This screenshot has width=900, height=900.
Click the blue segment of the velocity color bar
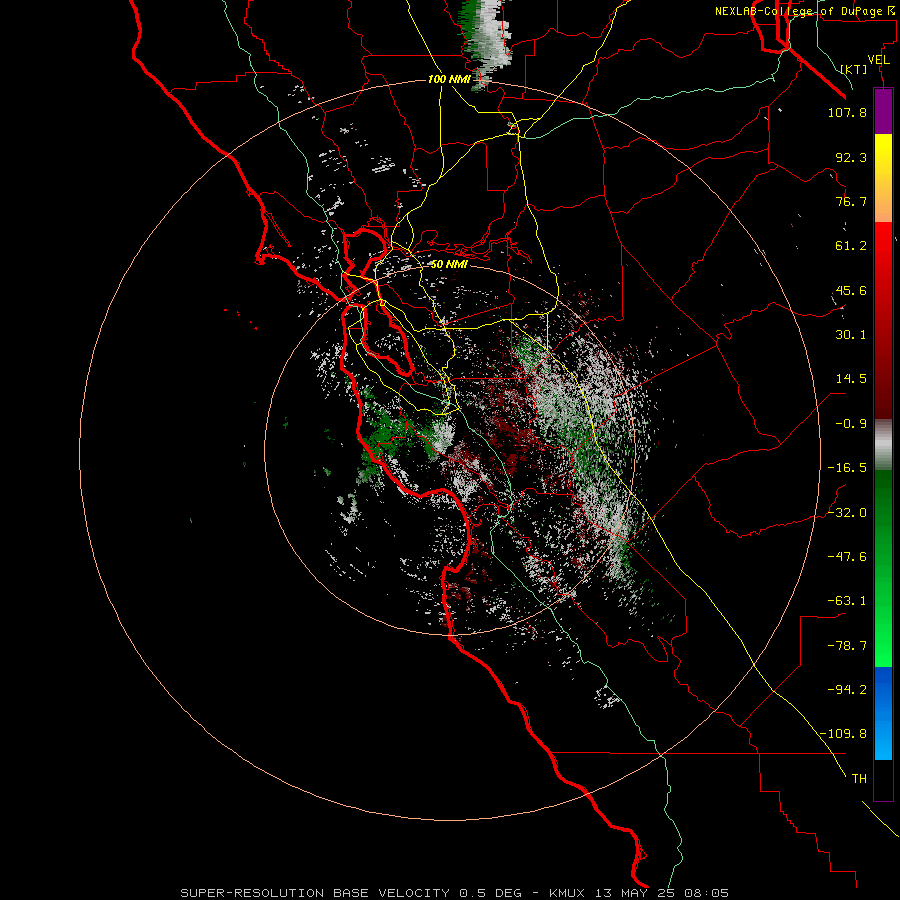click(883, 713)
